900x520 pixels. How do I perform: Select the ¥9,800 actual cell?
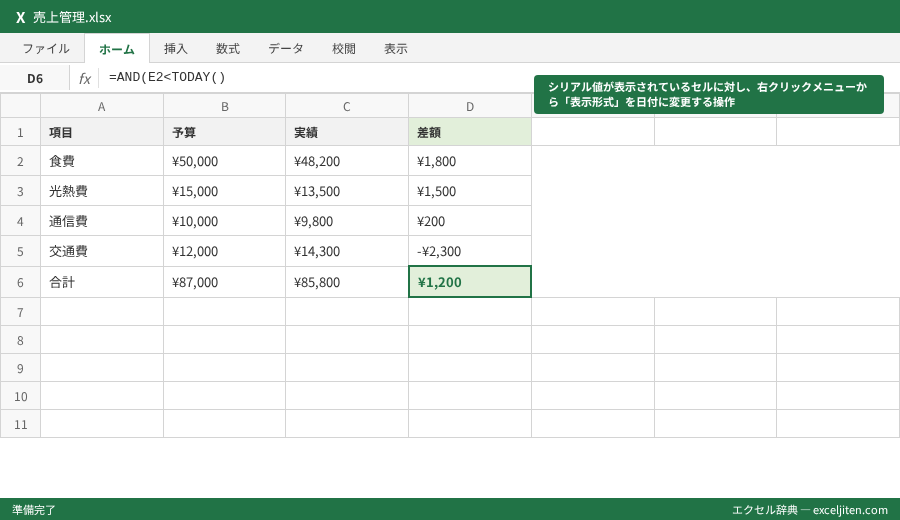(347, 220)
